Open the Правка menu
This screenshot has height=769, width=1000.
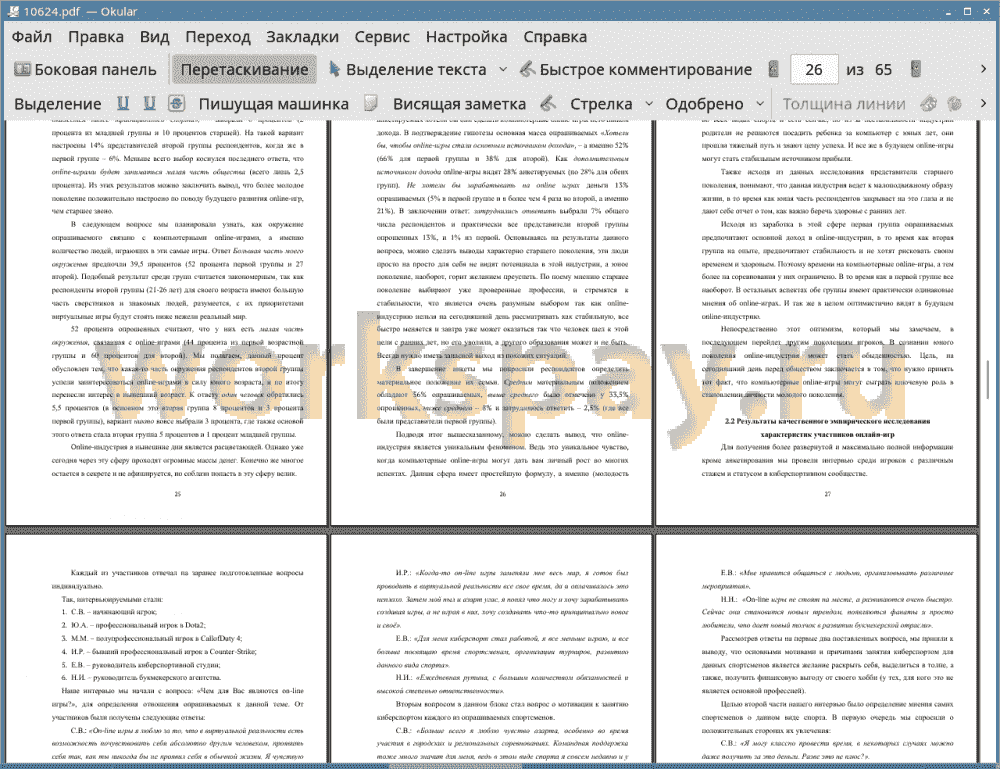[96, 37]
